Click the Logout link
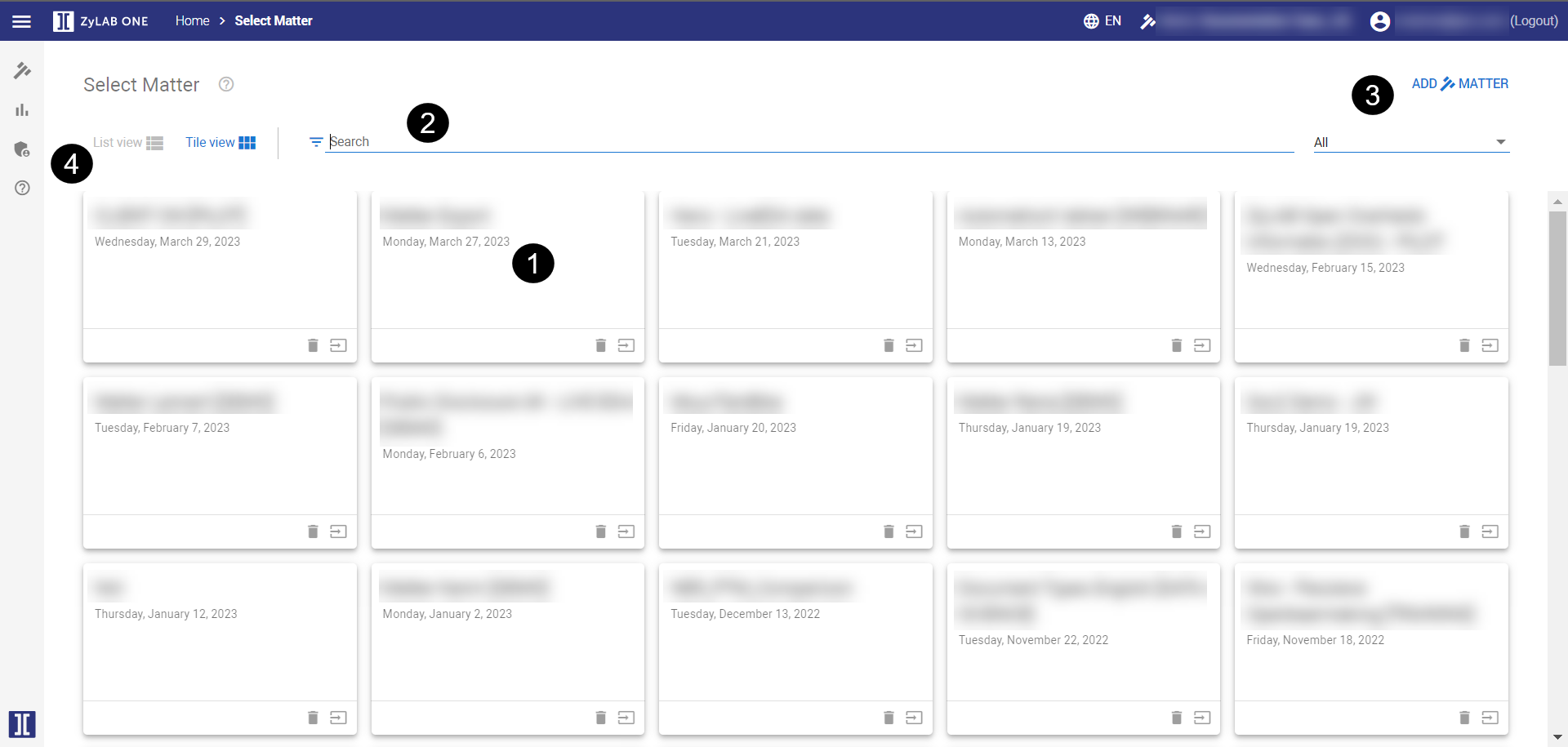Screen dimensions: 1568x747 1534,21
